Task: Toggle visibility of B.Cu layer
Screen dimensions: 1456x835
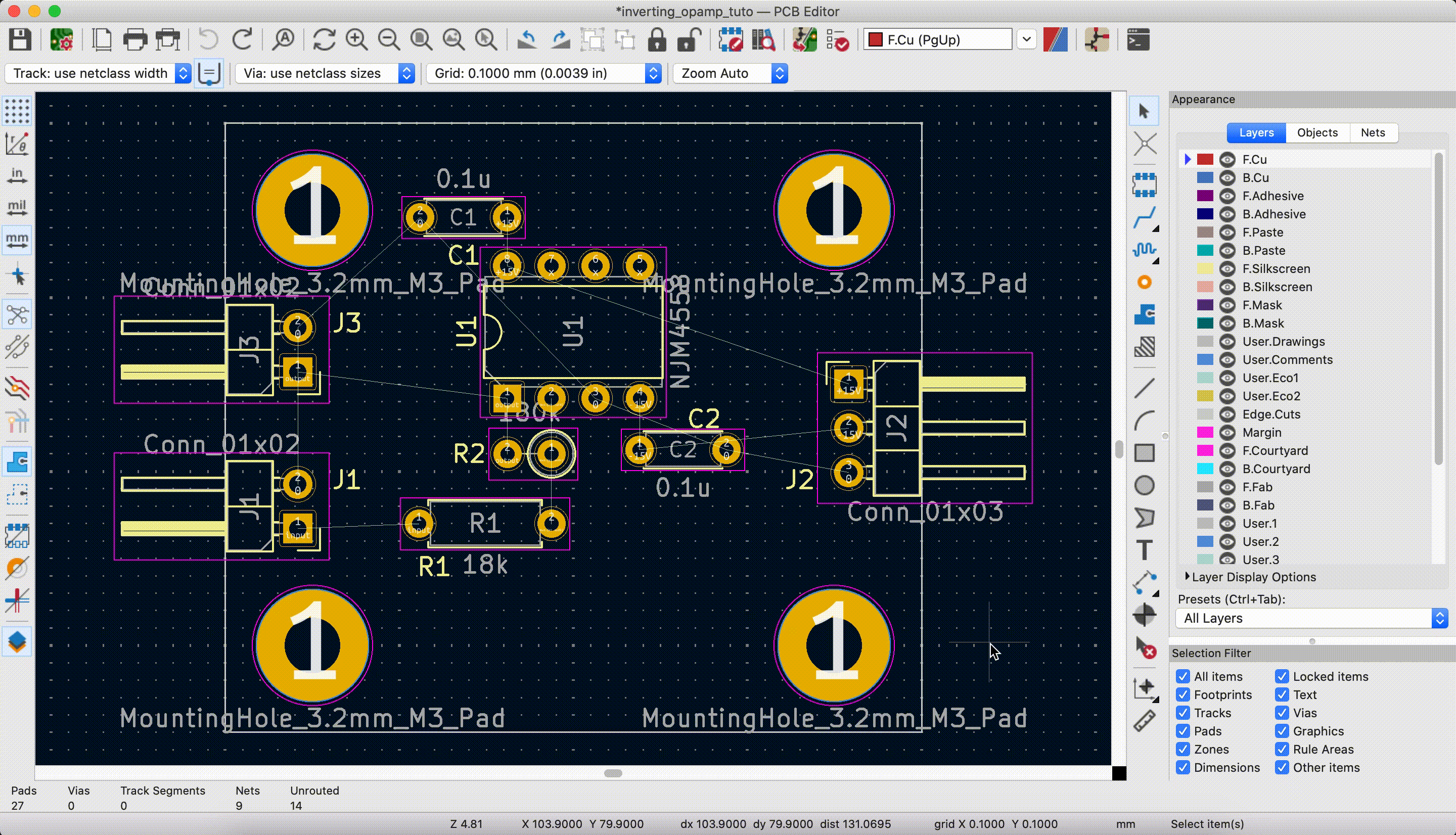Action: click(1227, 177)
